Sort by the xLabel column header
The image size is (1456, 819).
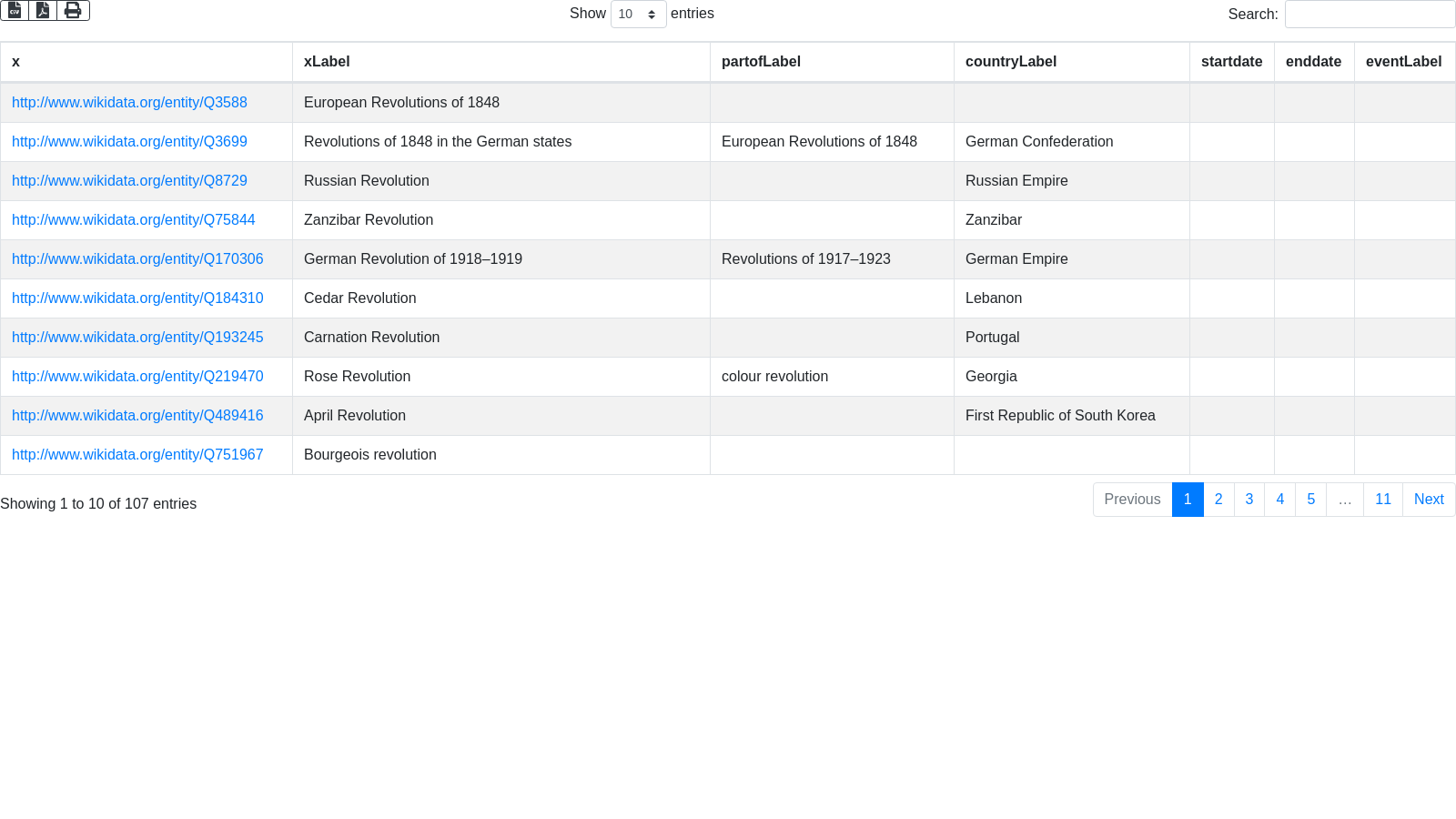click(x=327, y=62)
